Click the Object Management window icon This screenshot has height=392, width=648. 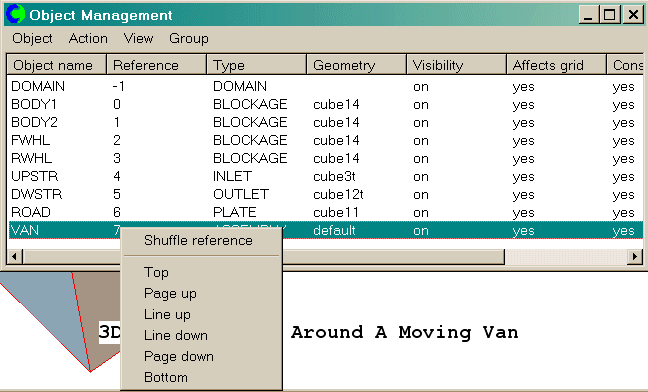15,14
